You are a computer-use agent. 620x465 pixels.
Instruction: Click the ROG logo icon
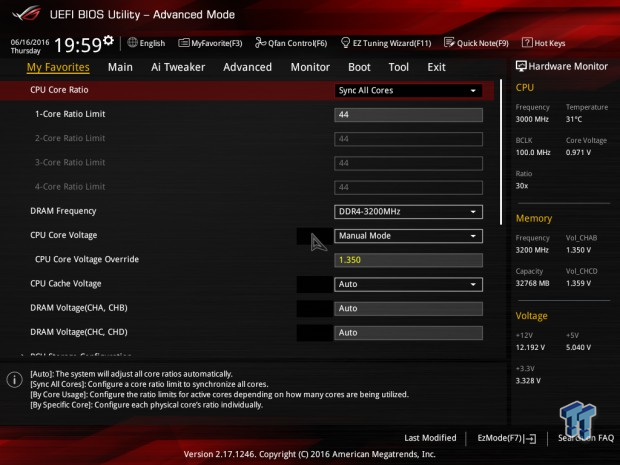(x=27, y=13)
